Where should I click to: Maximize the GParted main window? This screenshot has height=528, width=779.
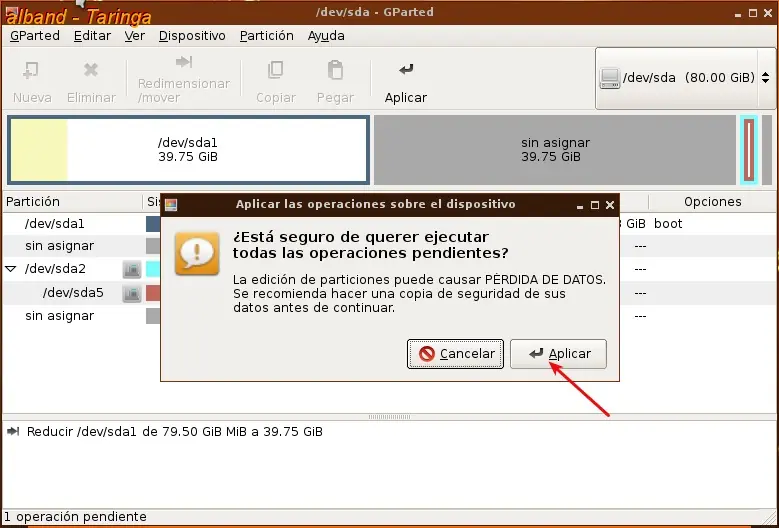[753, 13]
